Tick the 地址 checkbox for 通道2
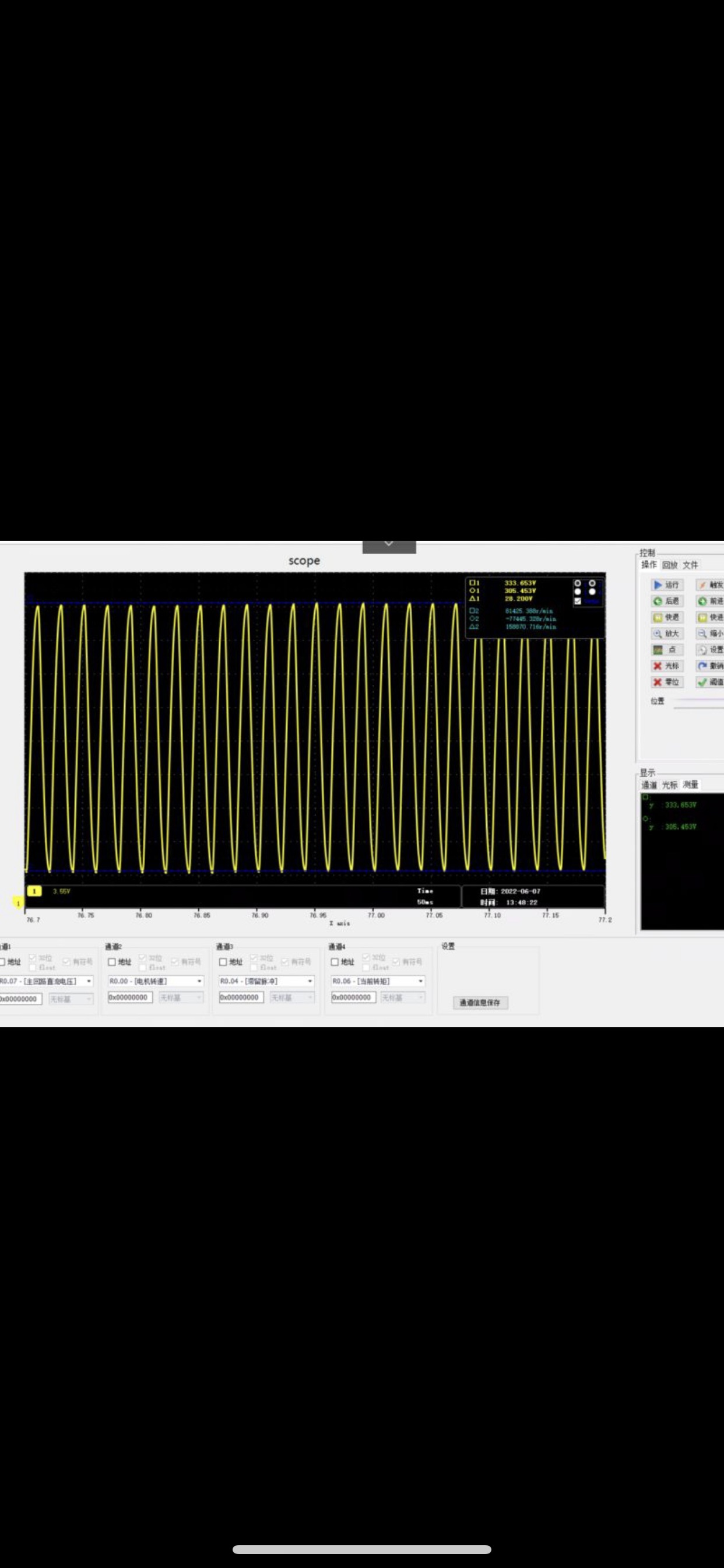724x1568 pixels. point(112,963)
